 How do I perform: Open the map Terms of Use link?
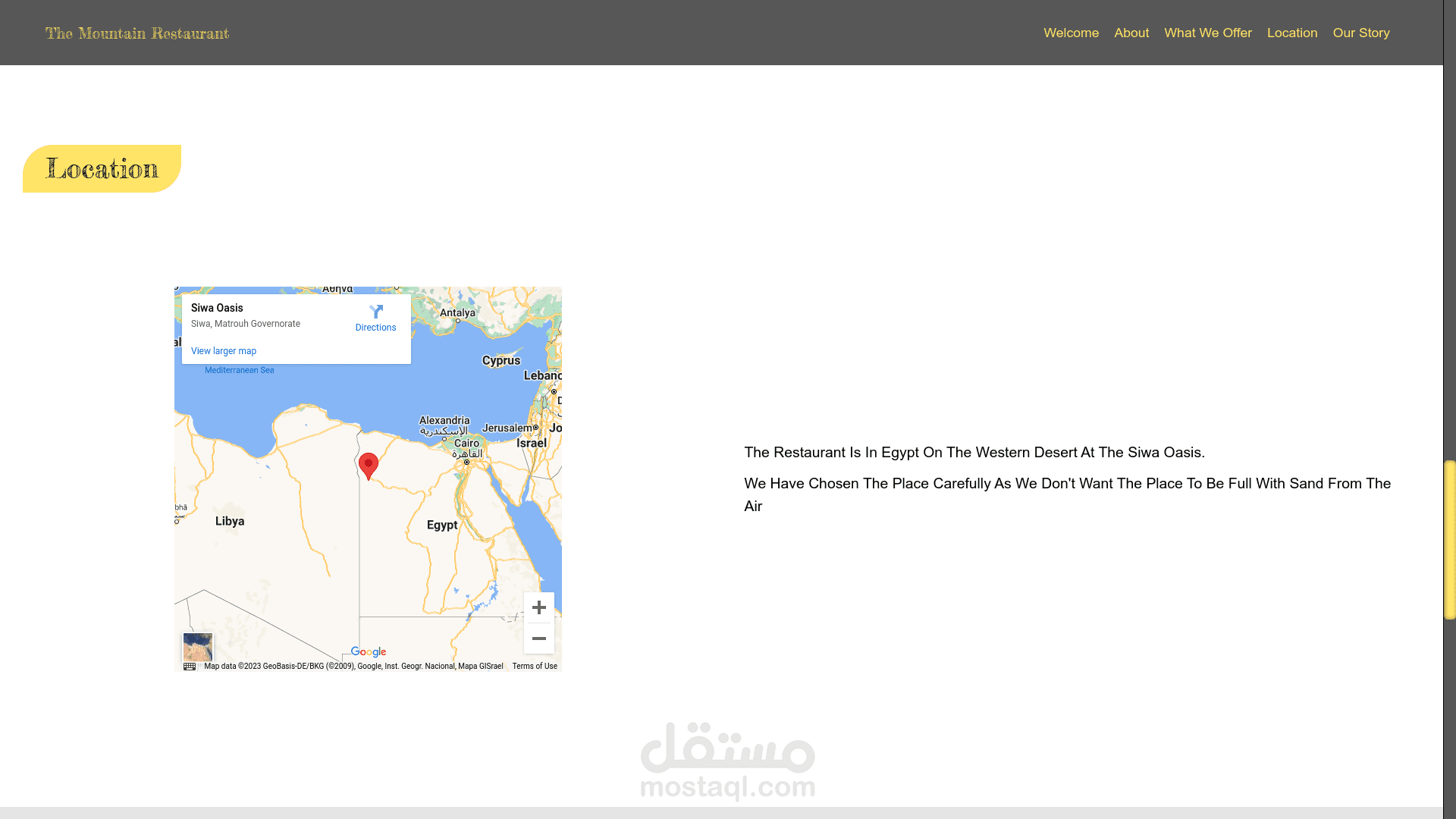coord(535,667)
